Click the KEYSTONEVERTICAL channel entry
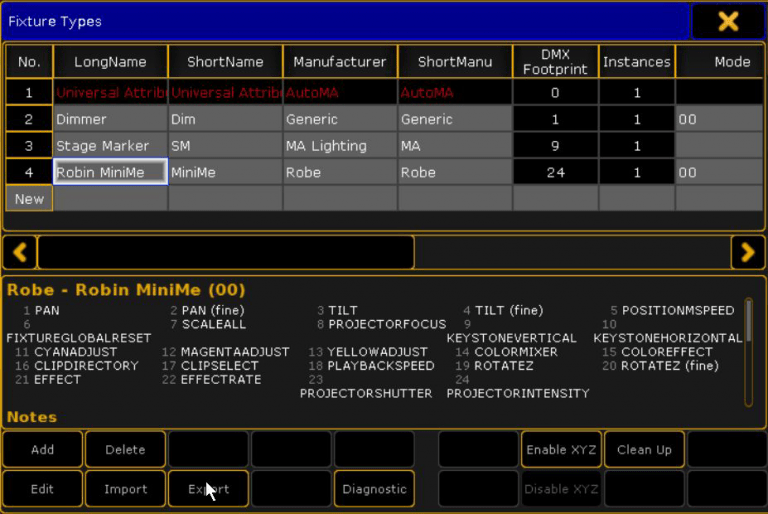The height and width of the screenshot is (514, 768). [x=511, y=338]
